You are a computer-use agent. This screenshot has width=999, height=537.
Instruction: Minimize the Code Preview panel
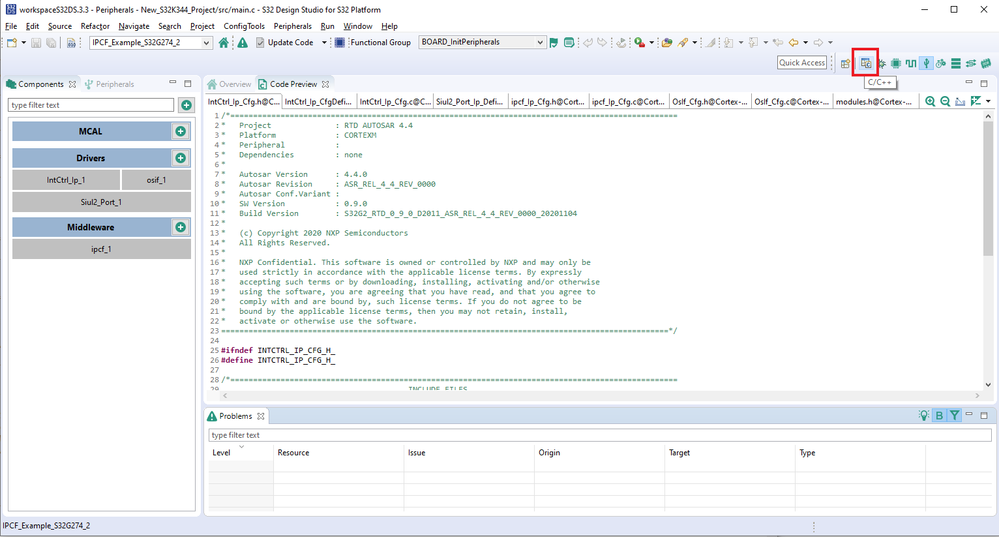(968, 83)
